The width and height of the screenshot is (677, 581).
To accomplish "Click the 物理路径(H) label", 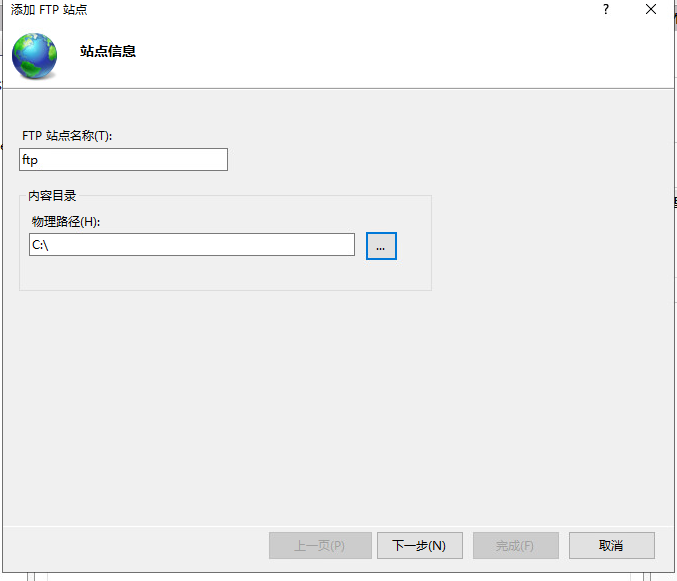I will pos(66,222).
